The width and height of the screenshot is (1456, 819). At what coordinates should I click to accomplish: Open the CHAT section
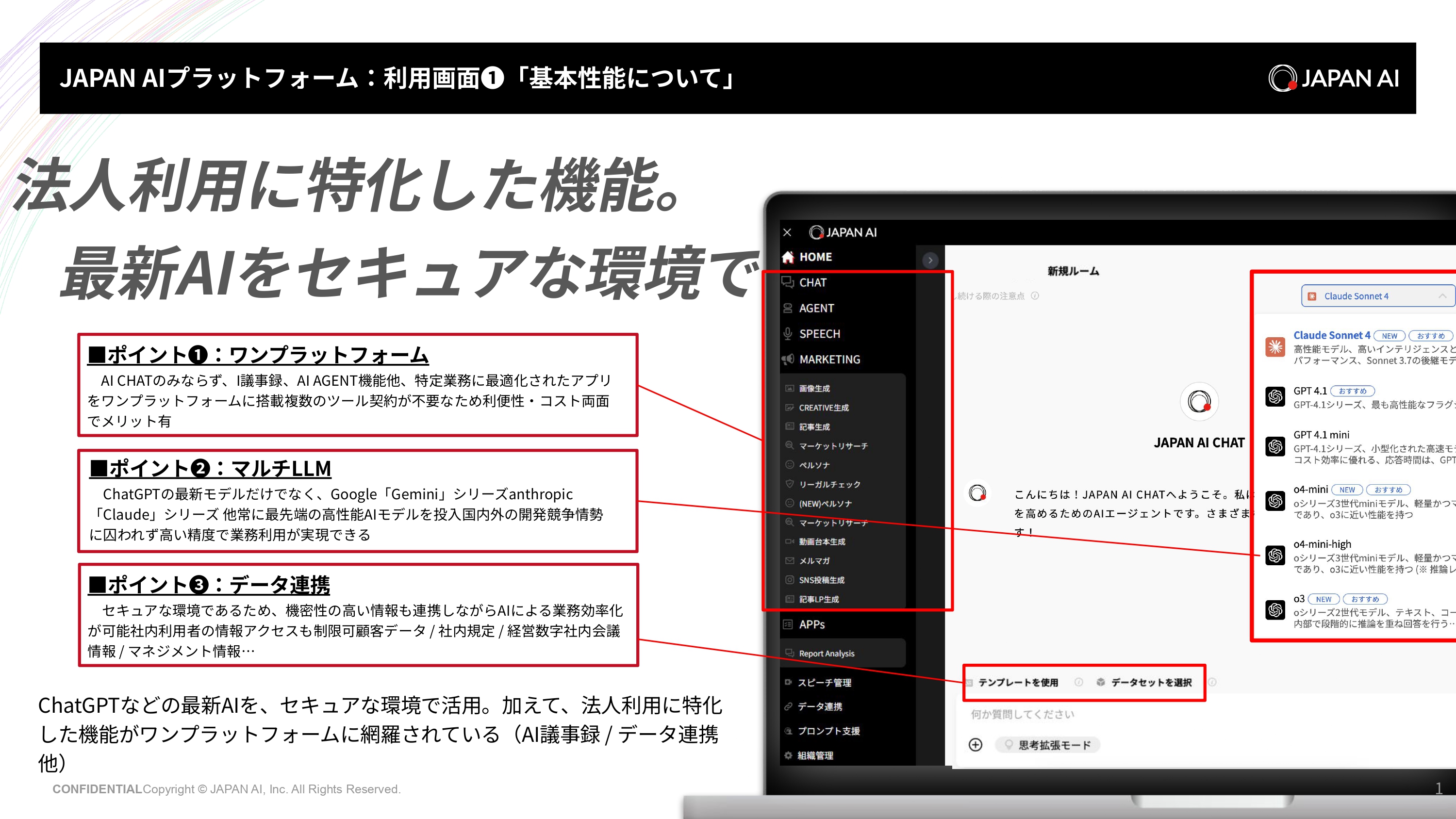[813, 282]
